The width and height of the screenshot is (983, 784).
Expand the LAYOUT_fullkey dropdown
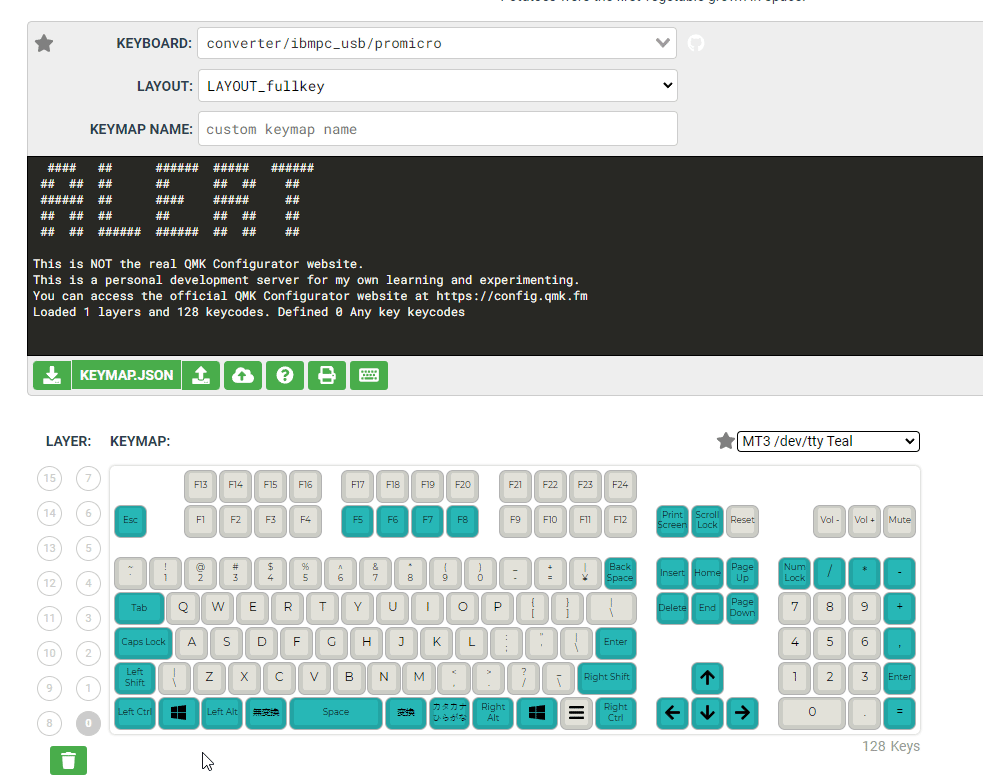(437, 86)
